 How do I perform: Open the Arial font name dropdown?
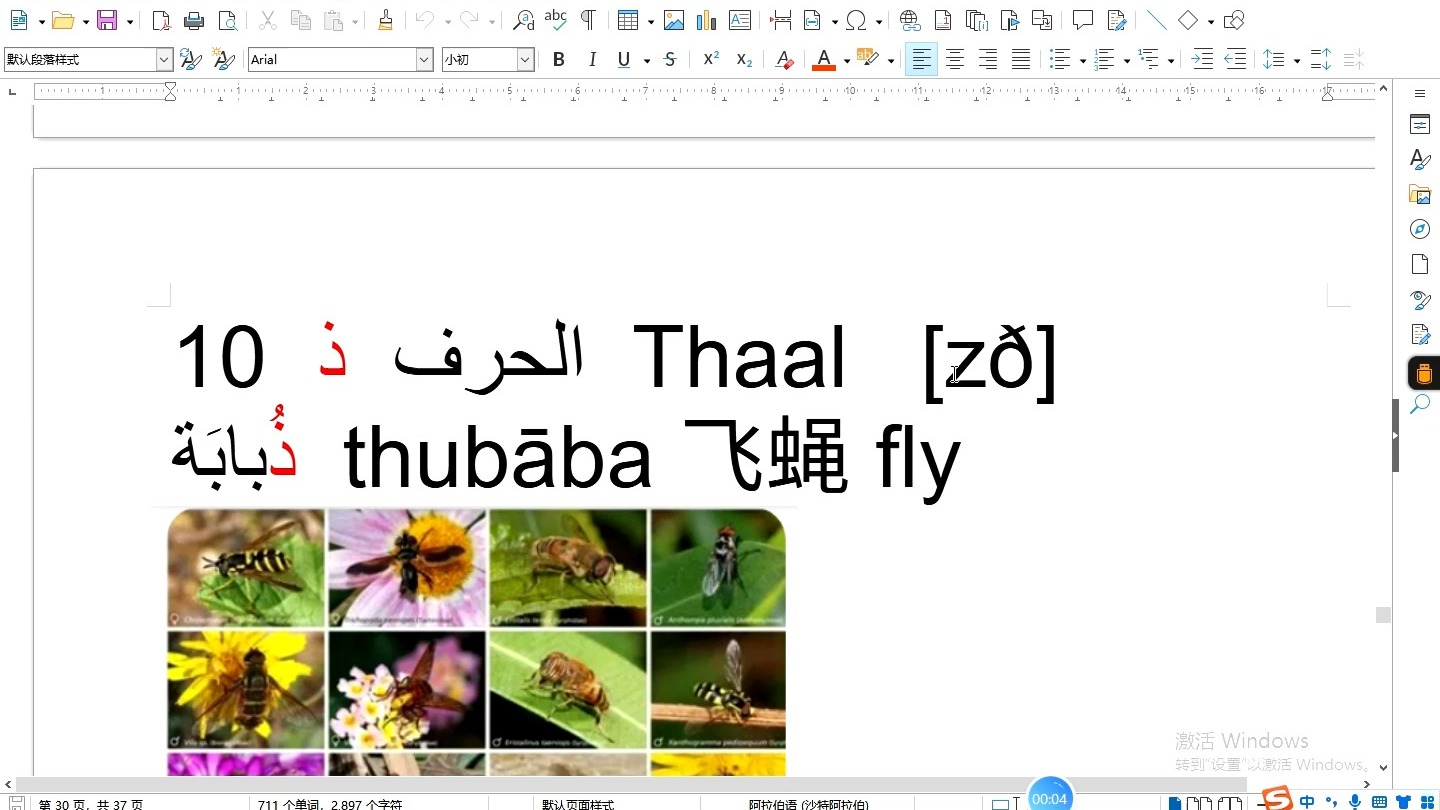pyautogui.click(x=424, y=60)
